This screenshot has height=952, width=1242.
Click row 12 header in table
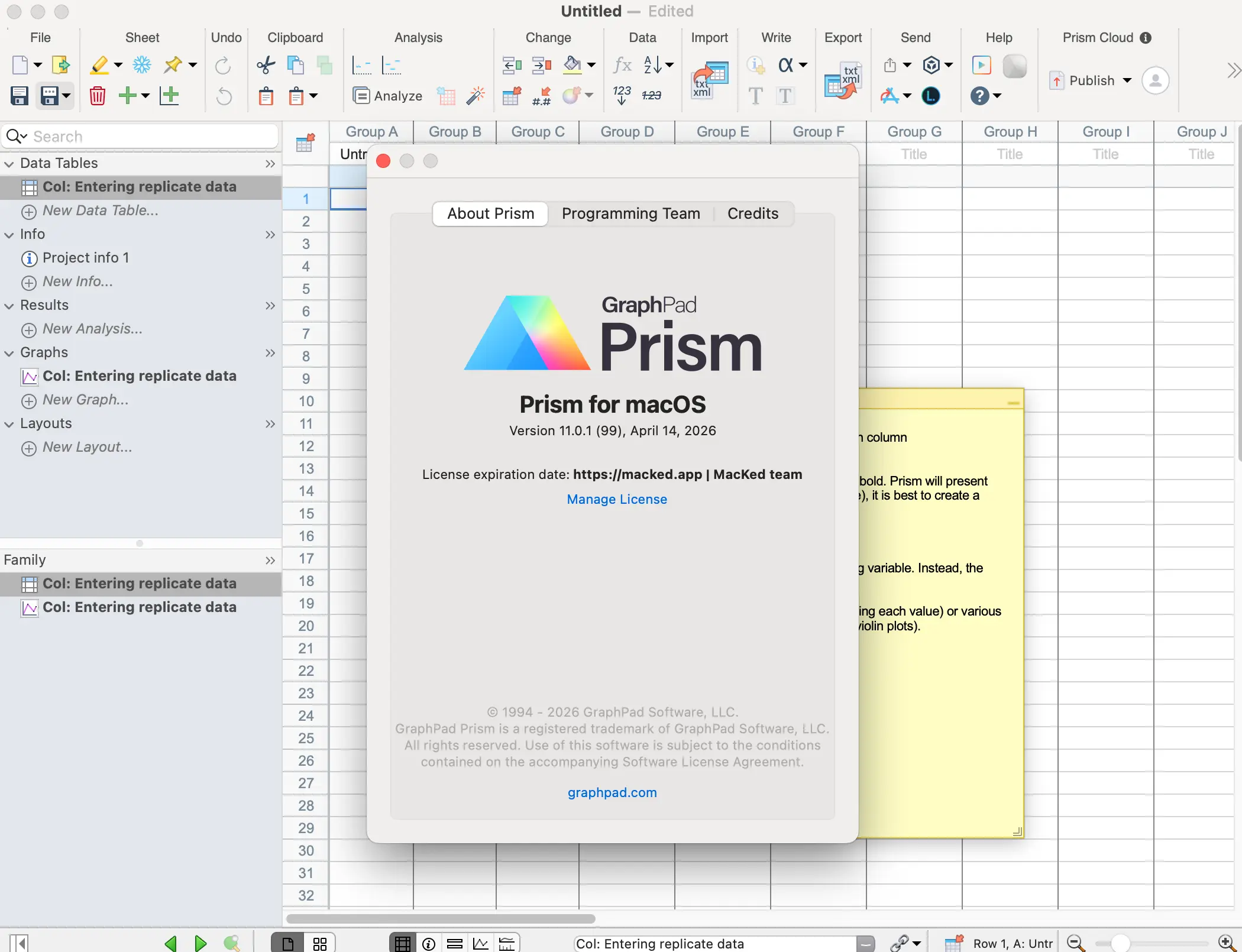coord(306,446)
